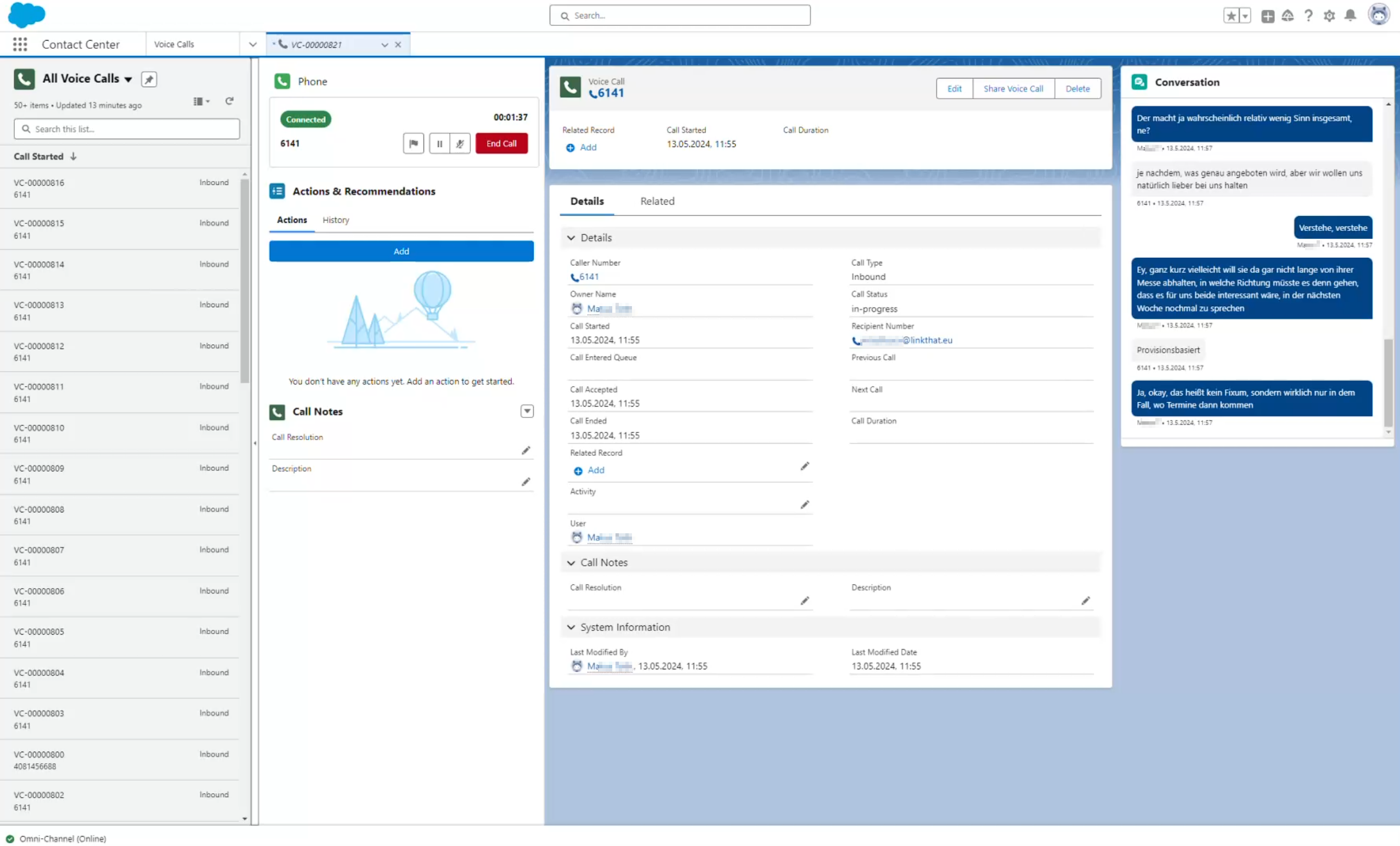Open the Favorites star icon
Viewport: 1400px width, 846px height.
click(1230, 16)
